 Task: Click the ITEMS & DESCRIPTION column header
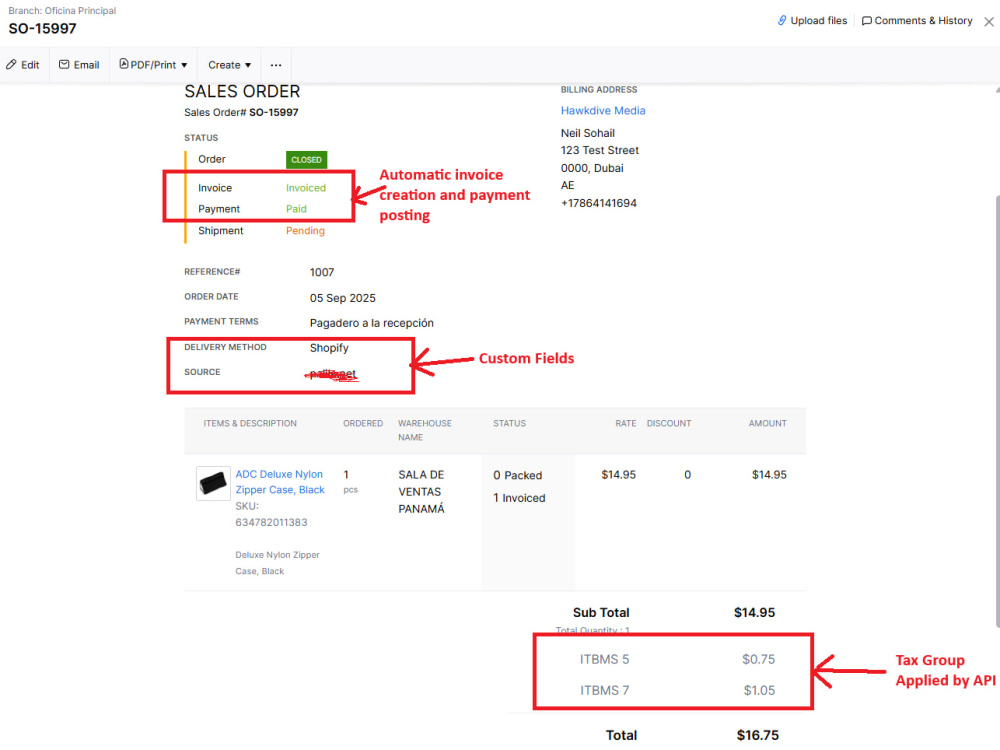[x=250, y=423]
